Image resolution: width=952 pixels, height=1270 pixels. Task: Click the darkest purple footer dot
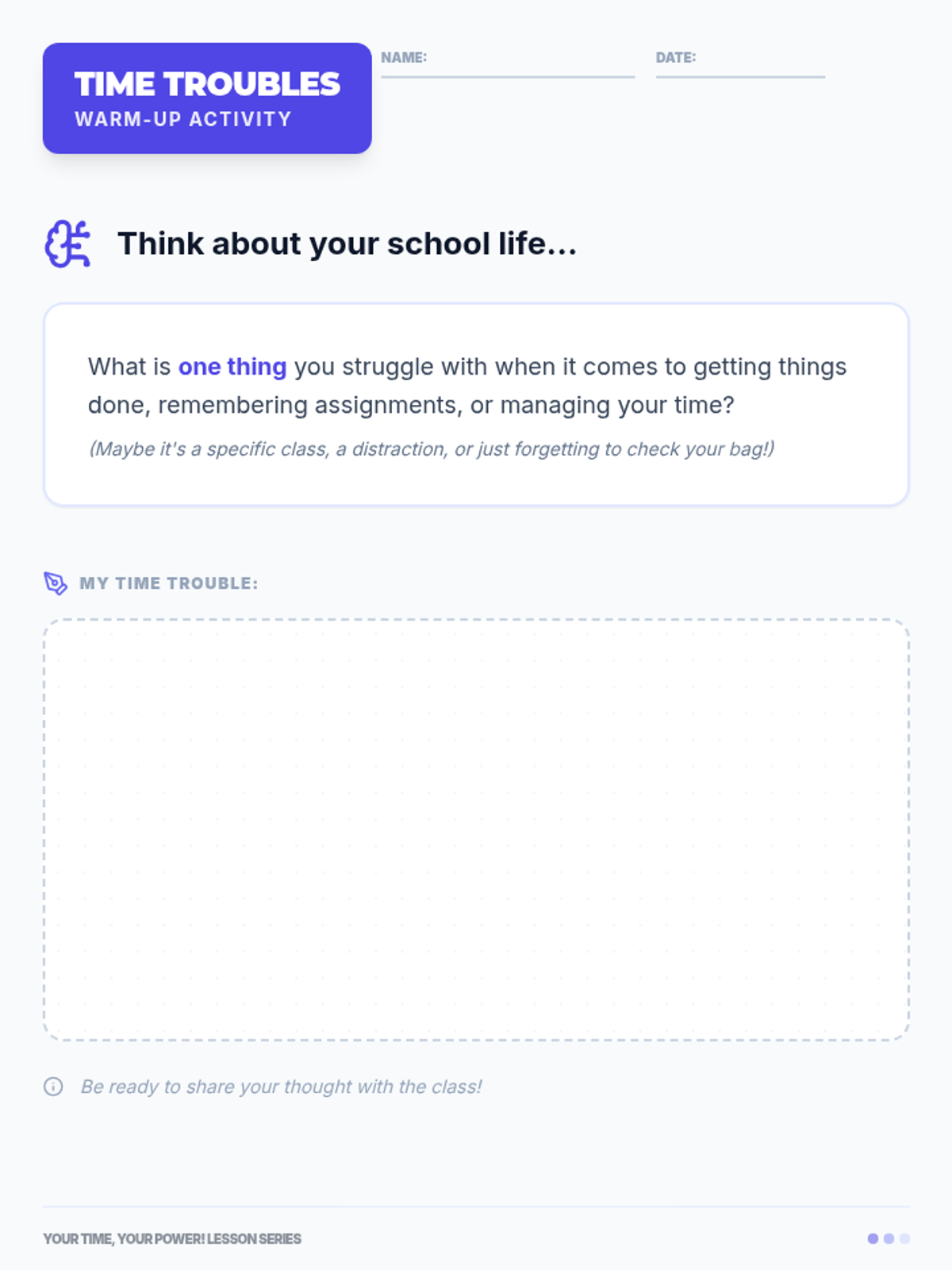tap(873, 1238)
